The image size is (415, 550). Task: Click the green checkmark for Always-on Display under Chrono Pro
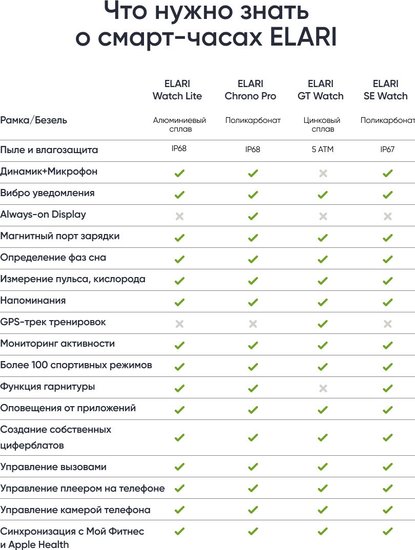click(x=253, y=216)
